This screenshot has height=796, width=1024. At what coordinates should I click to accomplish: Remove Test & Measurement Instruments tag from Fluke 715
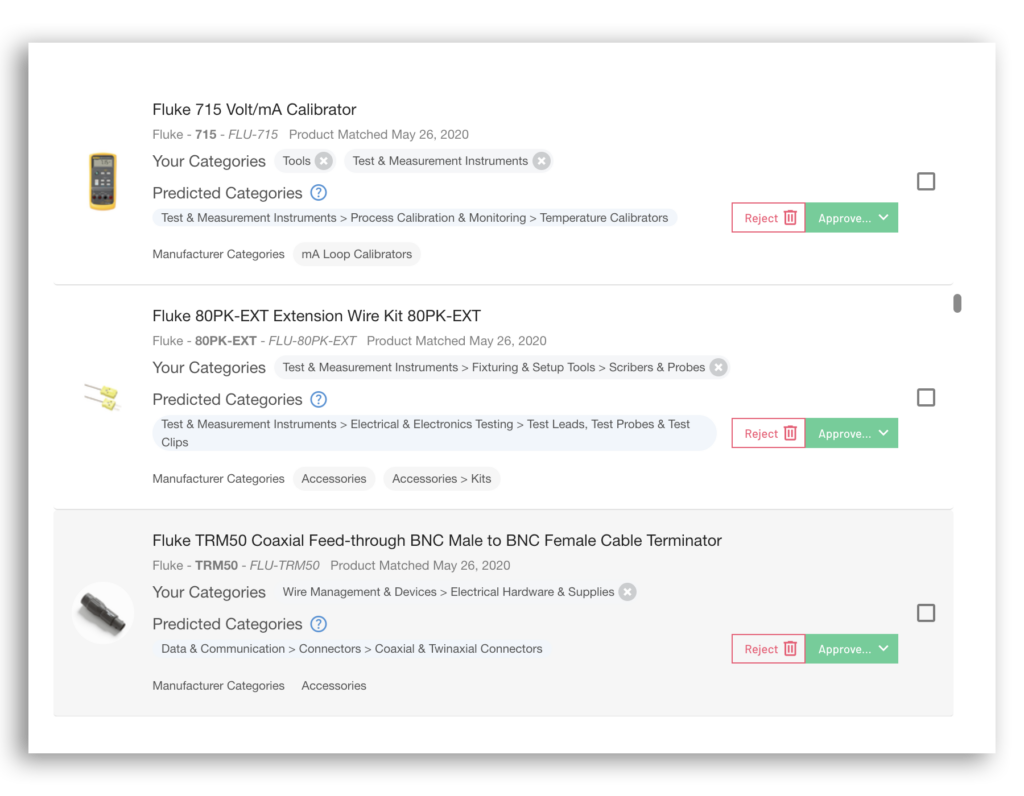coord(541,161)
